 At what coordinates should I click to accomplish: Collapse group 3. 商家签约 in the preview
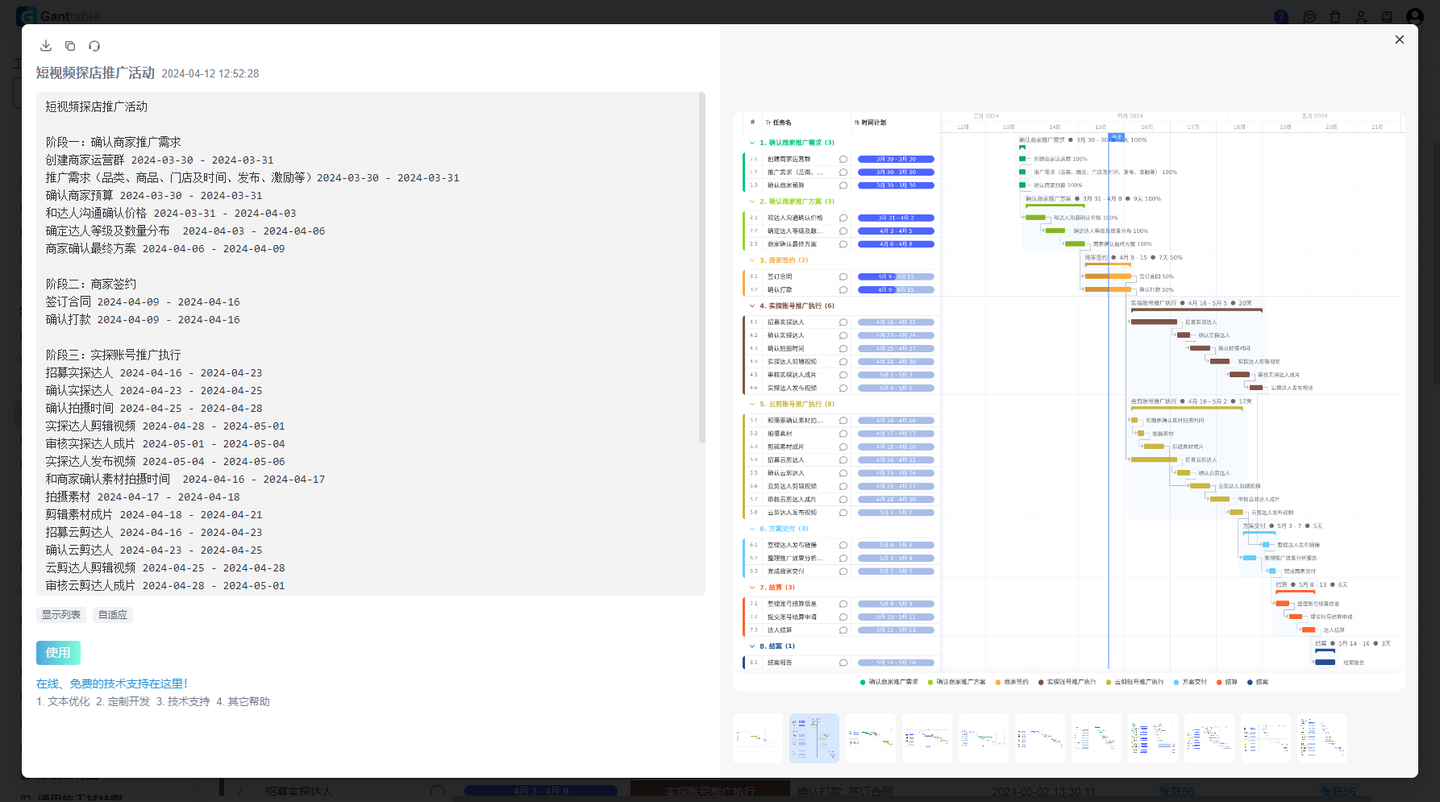click(x=752, y=260)
